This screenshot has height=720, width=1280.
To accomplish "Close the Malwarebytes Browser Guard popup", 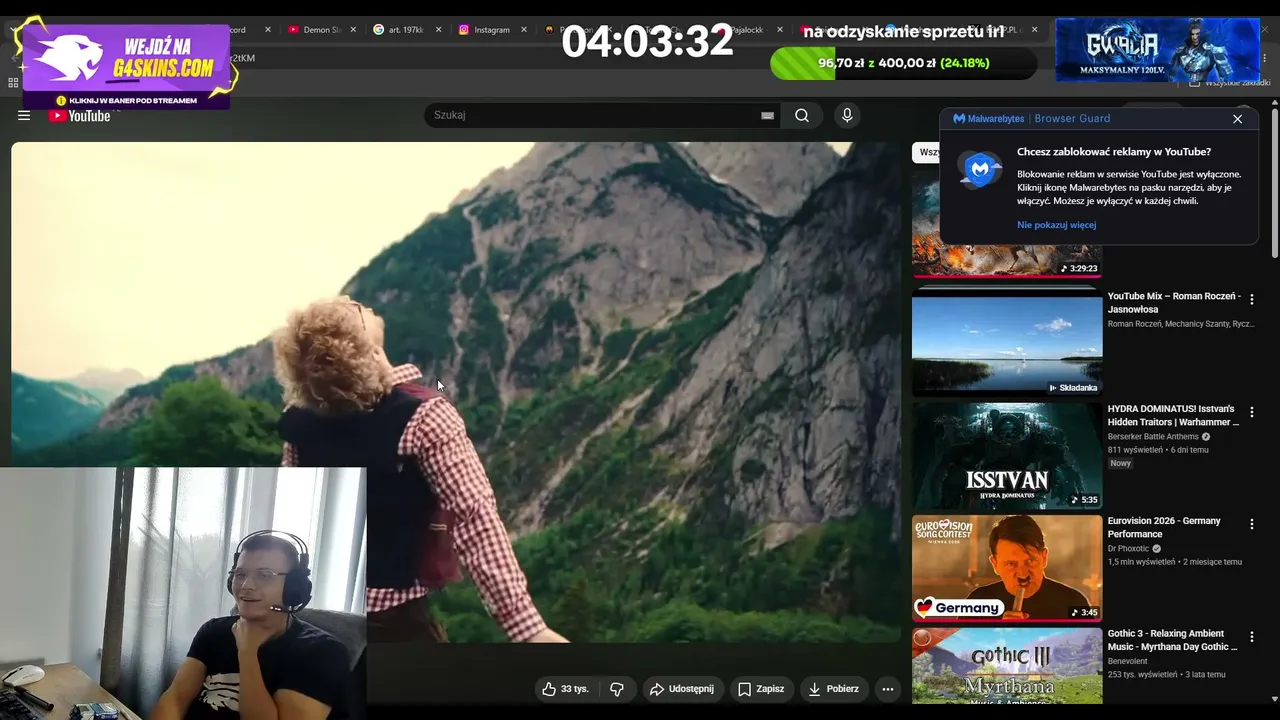I will (x=1237, y=118).
